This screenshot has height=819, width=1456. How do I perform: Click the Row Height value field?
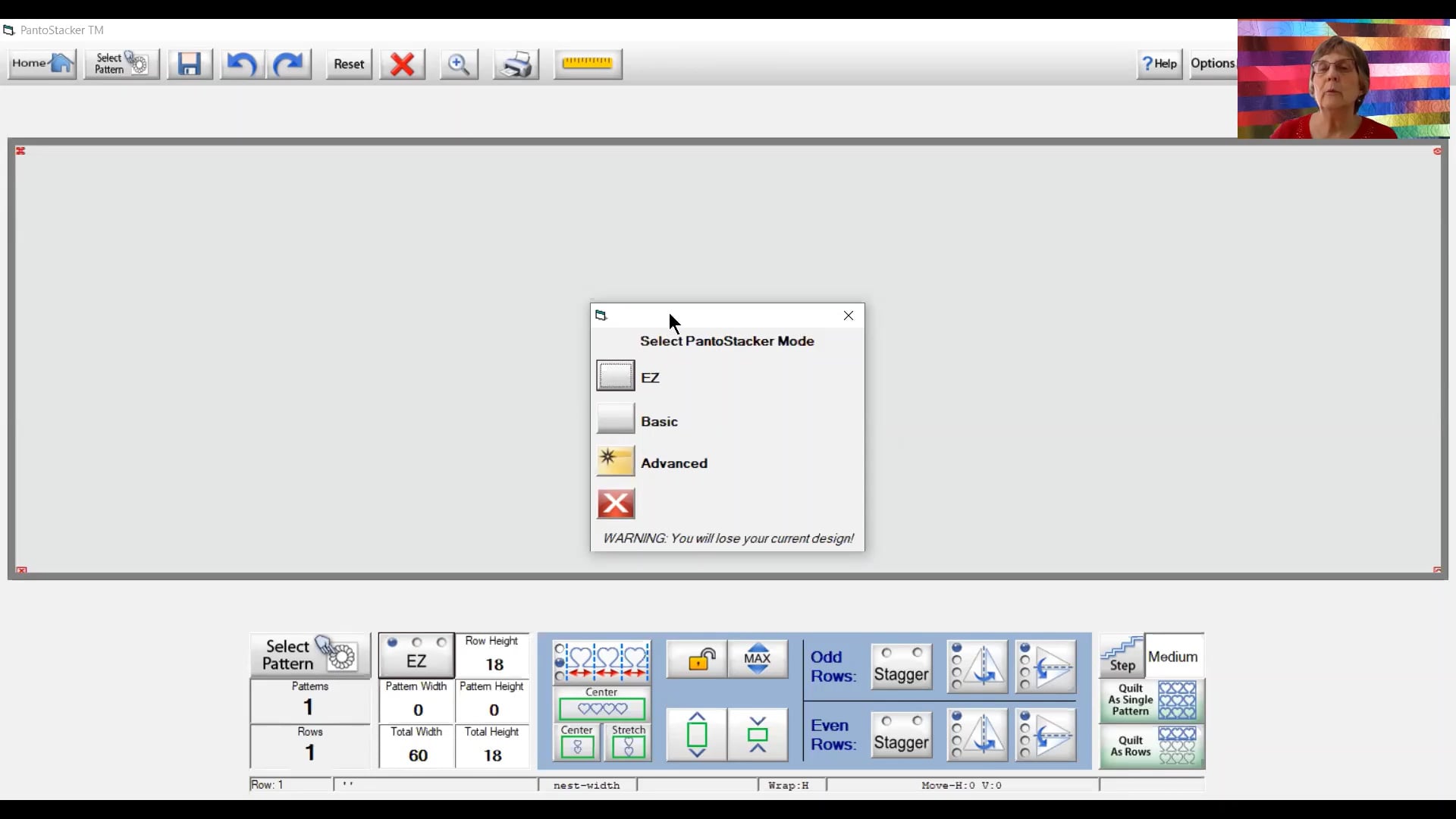coord(494,664)
